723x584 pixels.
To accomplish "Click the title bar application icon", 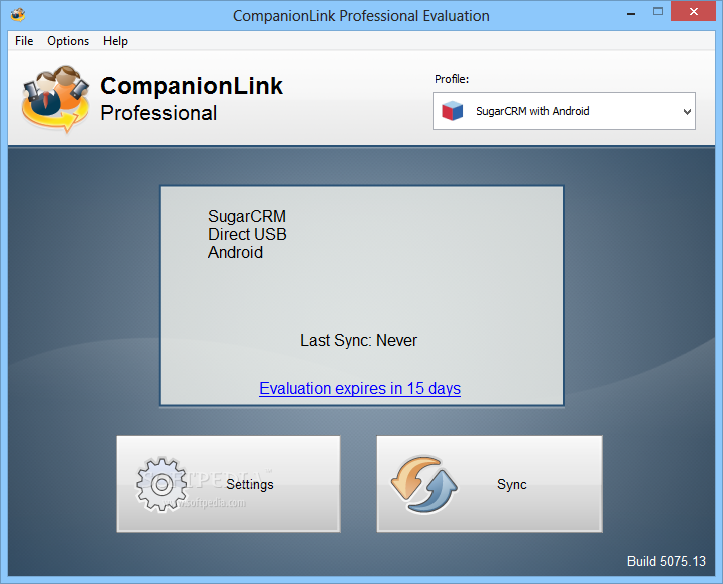I will coord(18,15).
